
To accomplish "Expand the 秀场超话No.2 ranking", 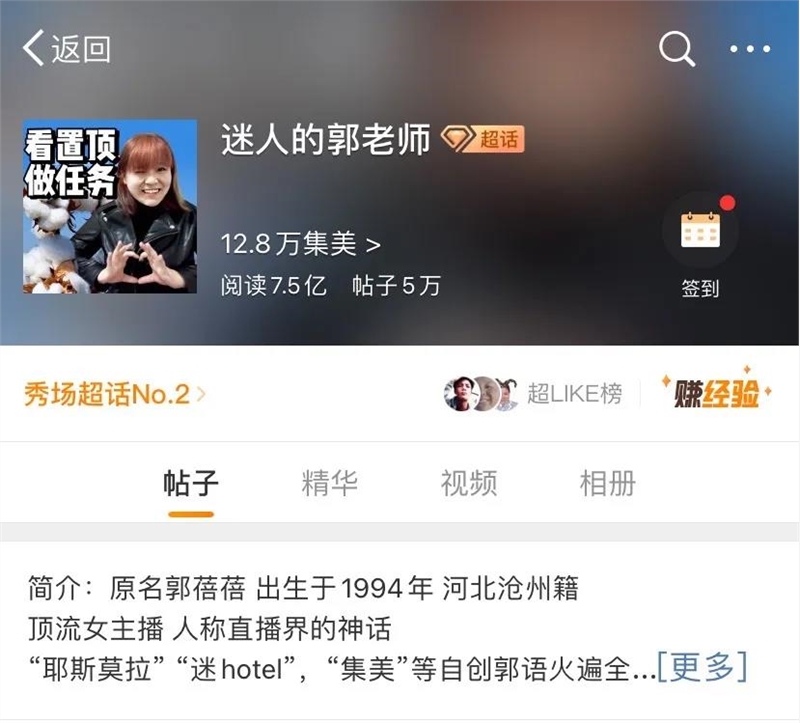I will pyautogui.click(x=115, y=394).
